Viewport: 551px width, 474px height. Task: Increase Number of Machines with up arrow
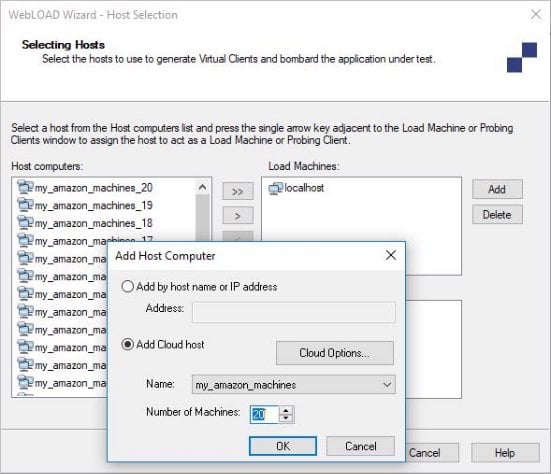point(286,410)
